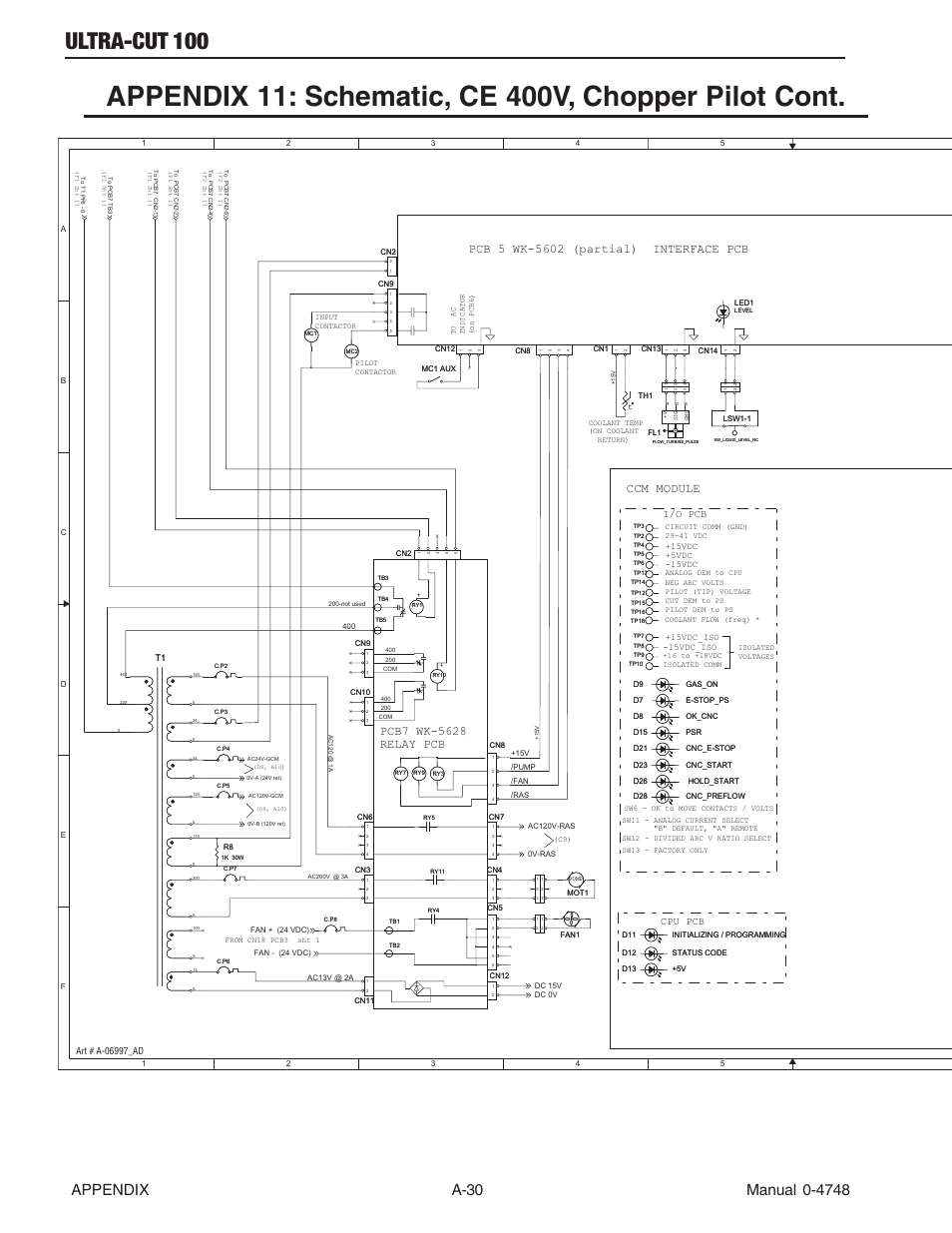Click the CN10 connector label

click(359, 692)
